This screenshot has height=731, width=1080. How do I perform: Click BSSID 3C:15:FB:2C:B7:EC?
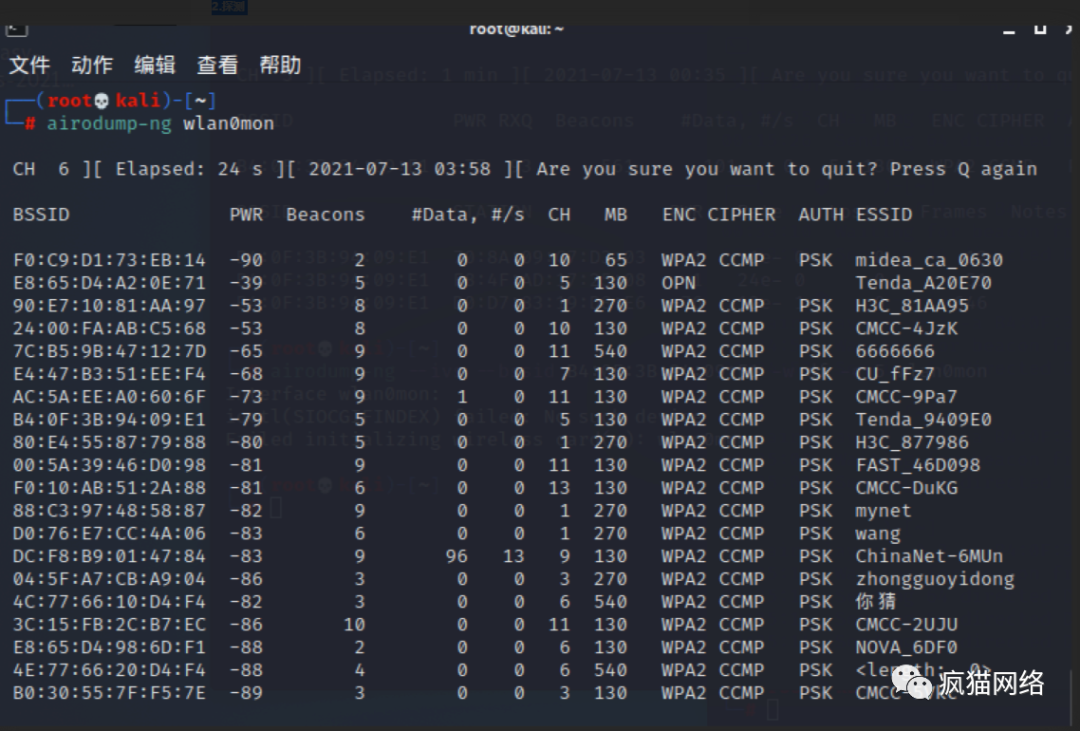point(109,624)
